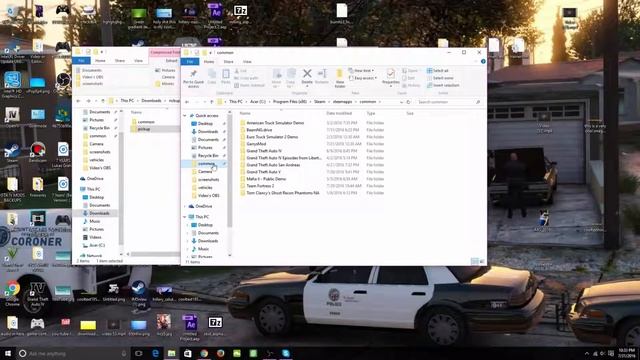Image resolution: width=640 pixels, height=360 pixels.
Task: Click the help icon in common window
Action: [483, 62]
